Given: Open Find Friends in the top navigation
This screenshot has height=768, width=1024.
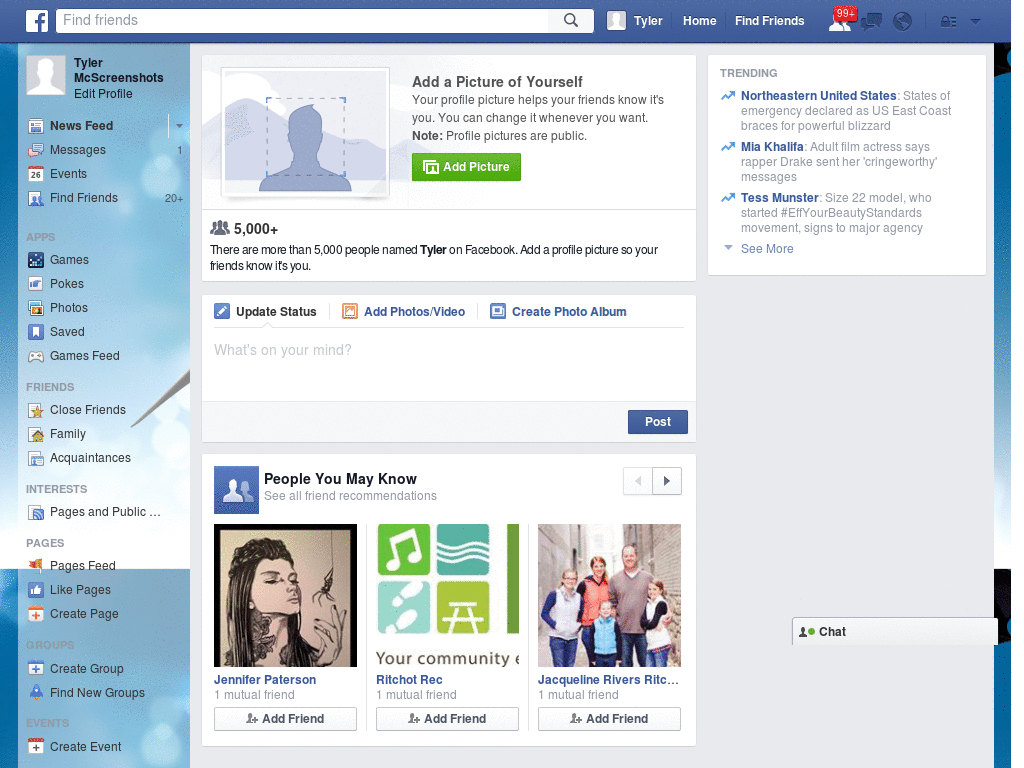Looking at the screenshot, I should tap(769, 21).
